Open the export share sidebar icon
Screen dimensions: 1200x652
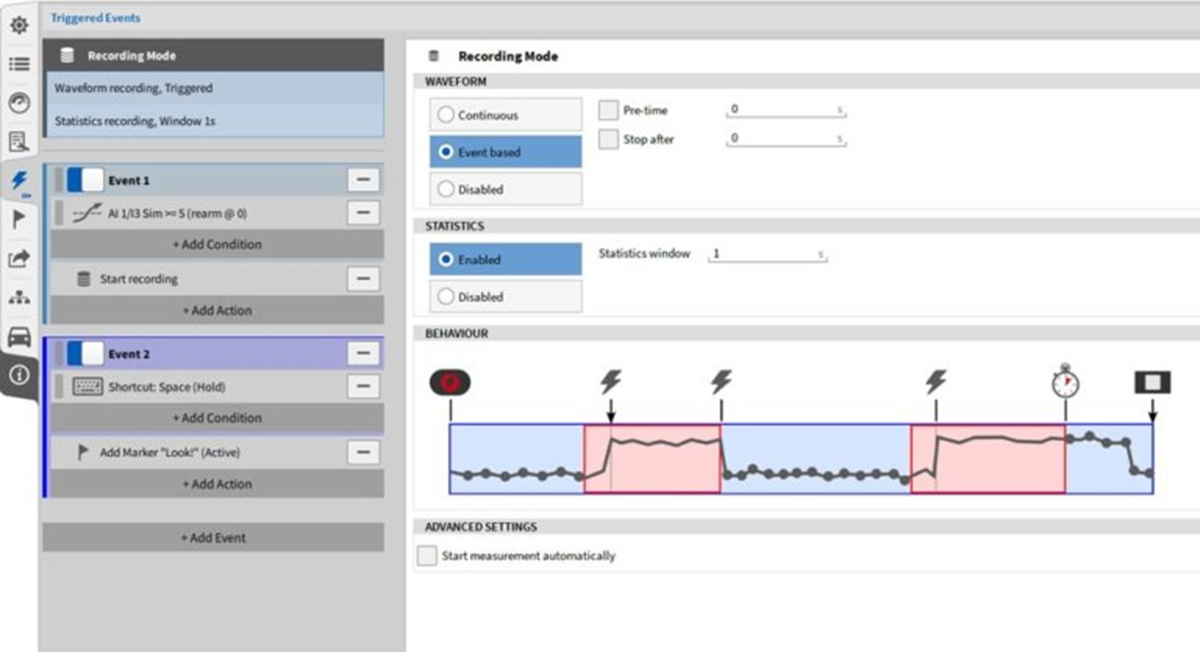tap(19, 258)
